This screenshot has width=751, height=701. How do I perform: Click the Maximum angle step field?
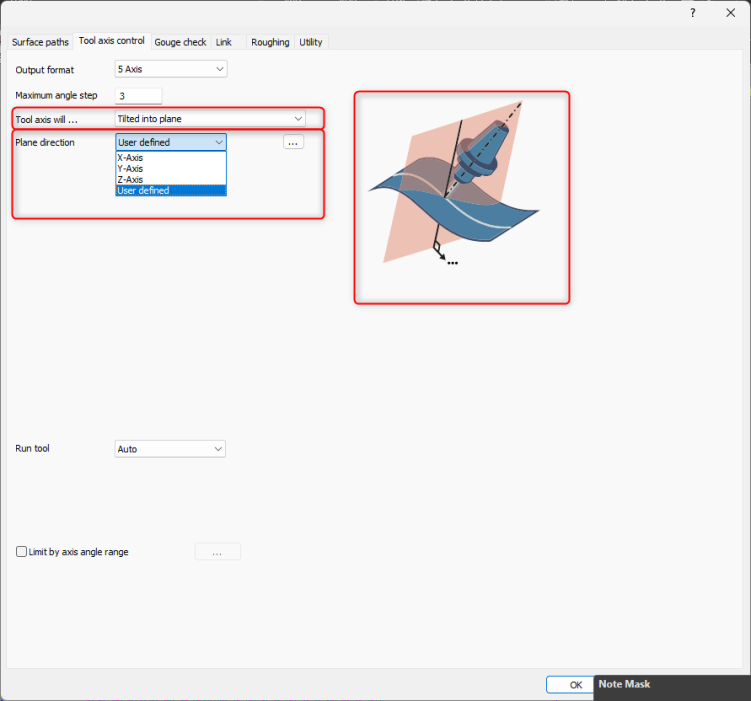click(x=138, y=96)
